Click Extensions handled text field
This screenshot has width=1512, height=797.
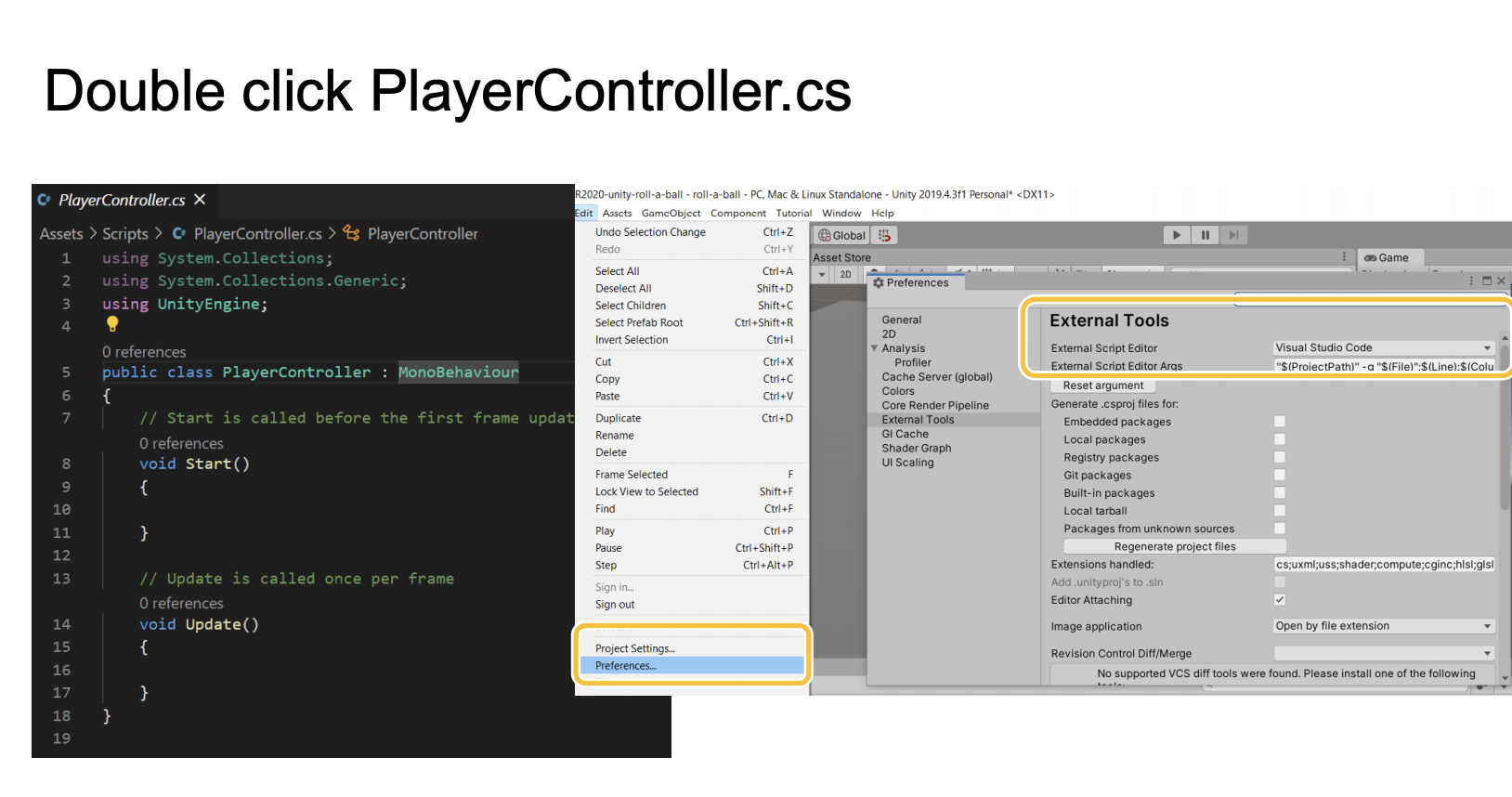coord(1384,564)
